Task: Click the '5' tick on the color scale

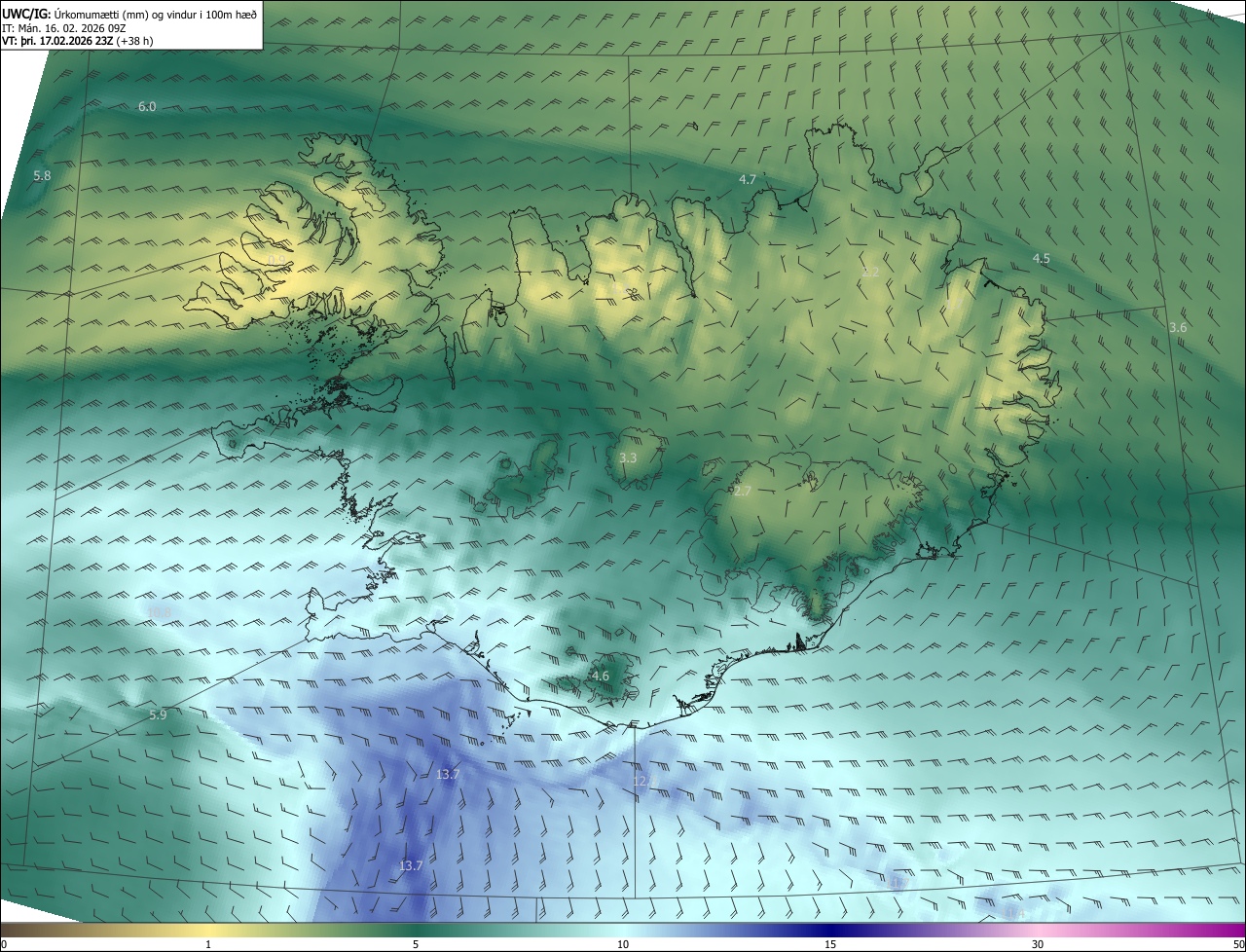Action: tap(416, 945)
